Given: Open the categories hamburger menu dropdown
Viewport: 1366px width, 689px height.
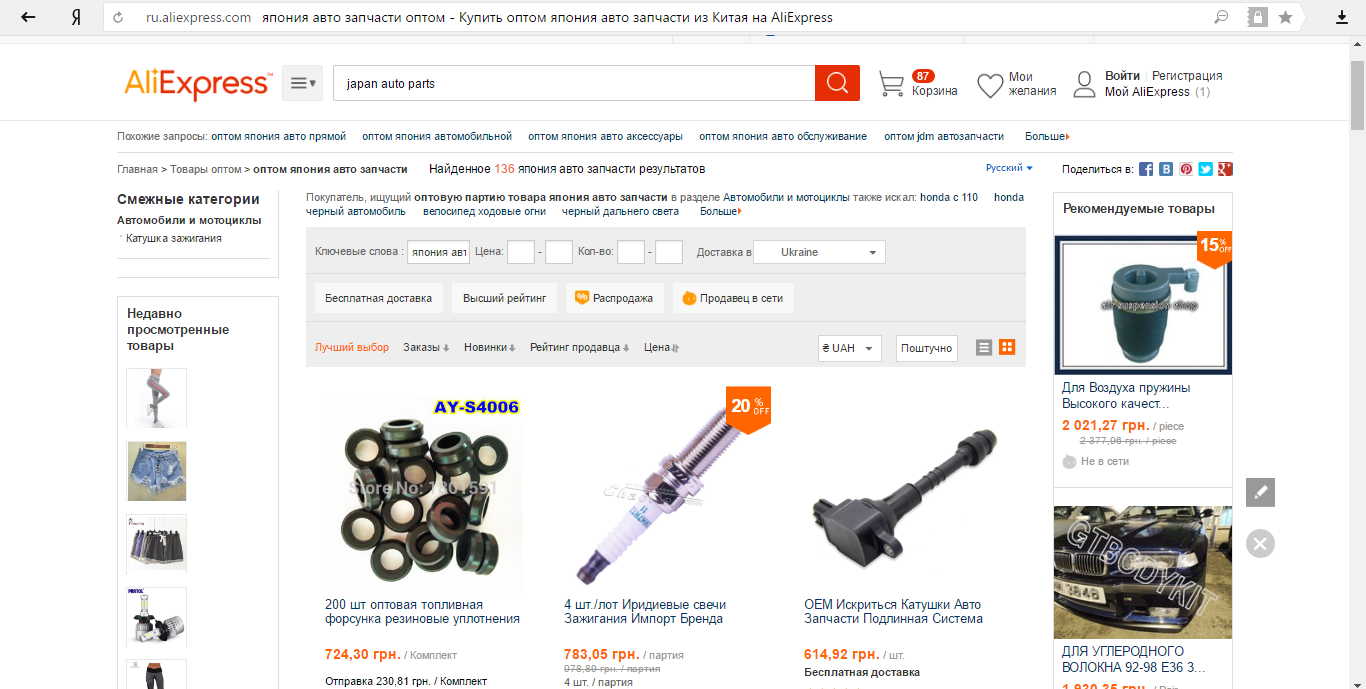Looking at the screenshot, I should pyautogui.click(x=302, y=84).
